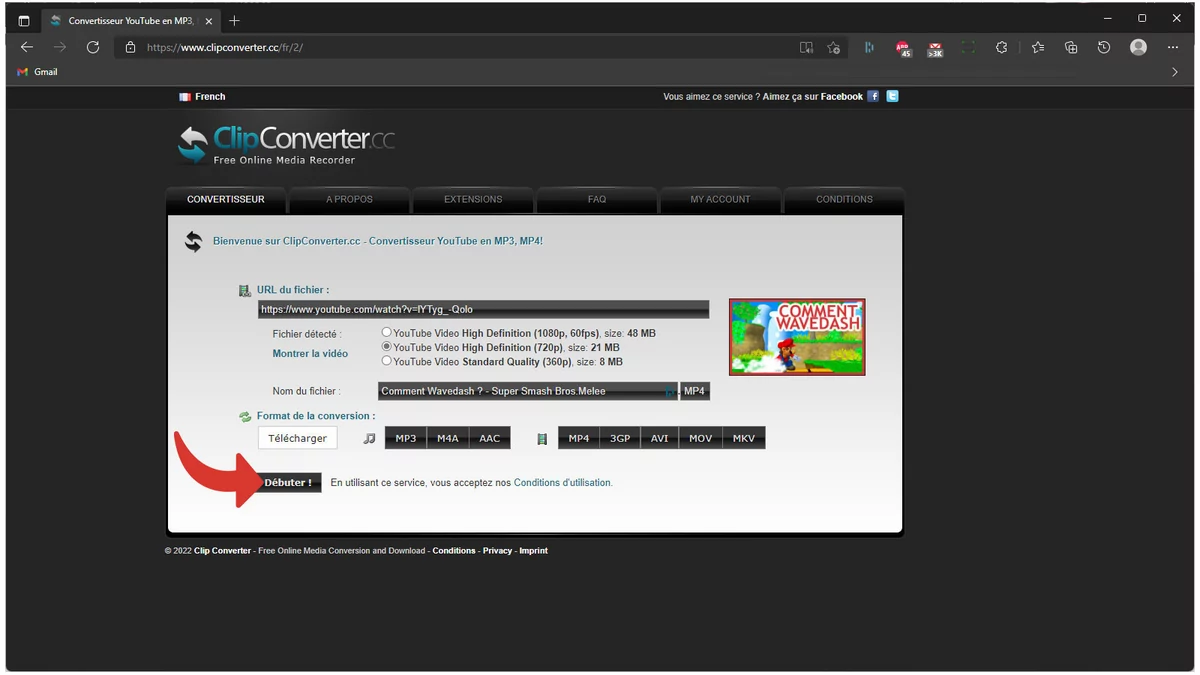Viewport: 1200px width, 675px height.
Task: Open the MY ACCOUNT tab
Action: tap(720, 199)
